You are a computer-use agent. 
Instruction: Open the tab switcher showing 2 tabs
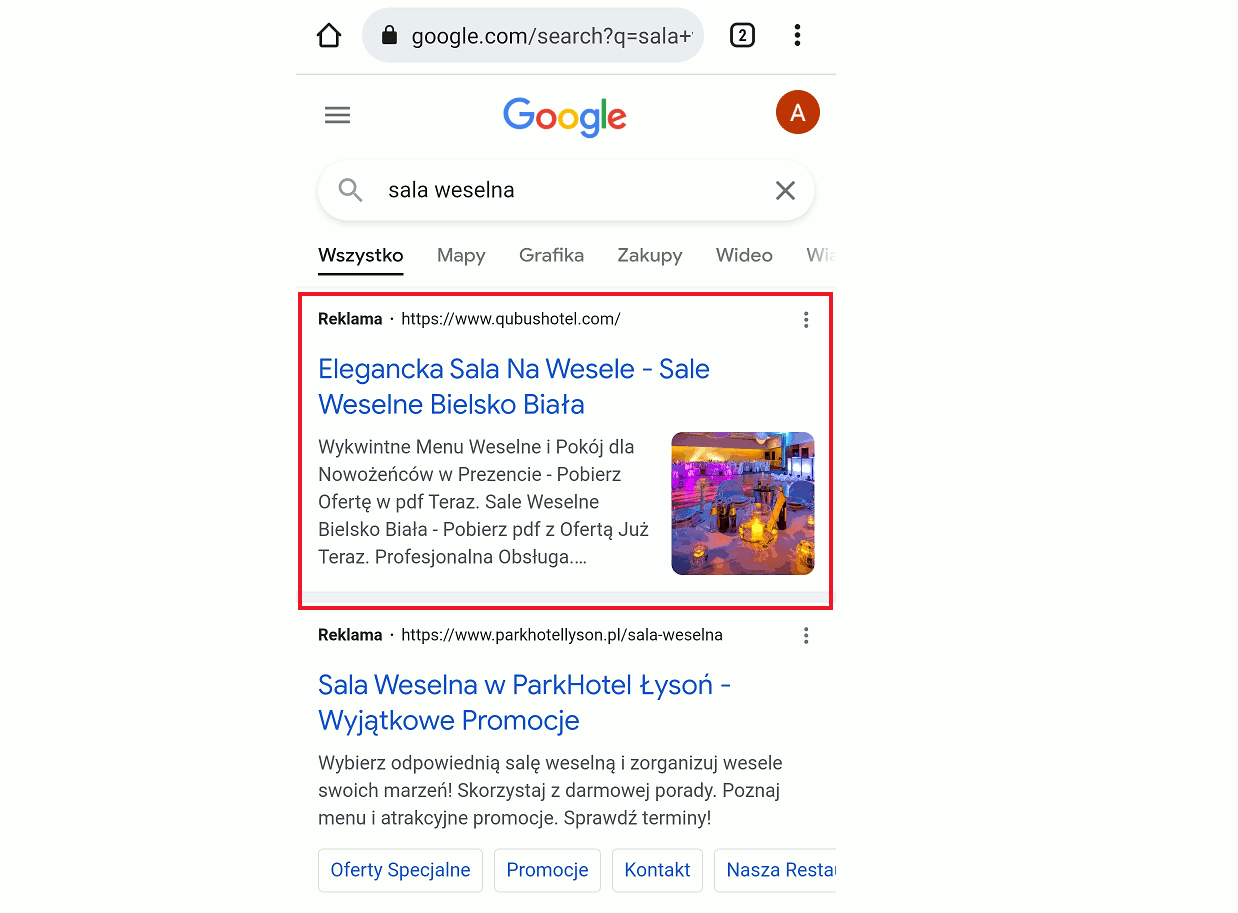pos(742,36)
